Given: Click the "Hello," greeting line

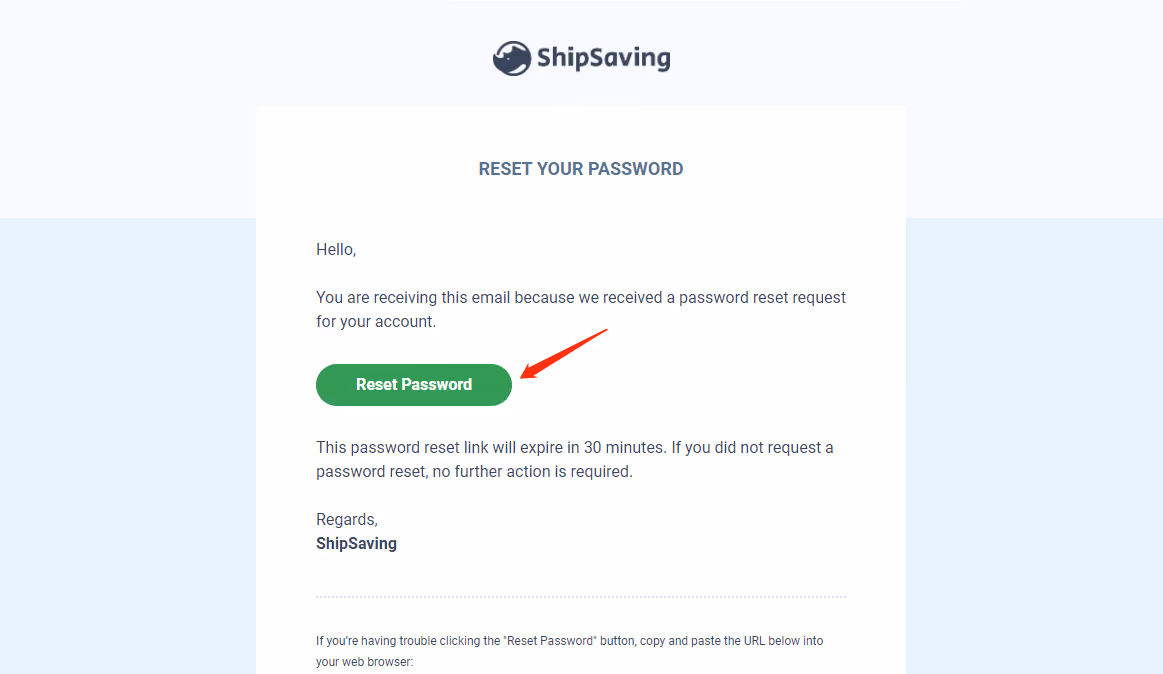Looking at the screenshot, I should 336,250.
